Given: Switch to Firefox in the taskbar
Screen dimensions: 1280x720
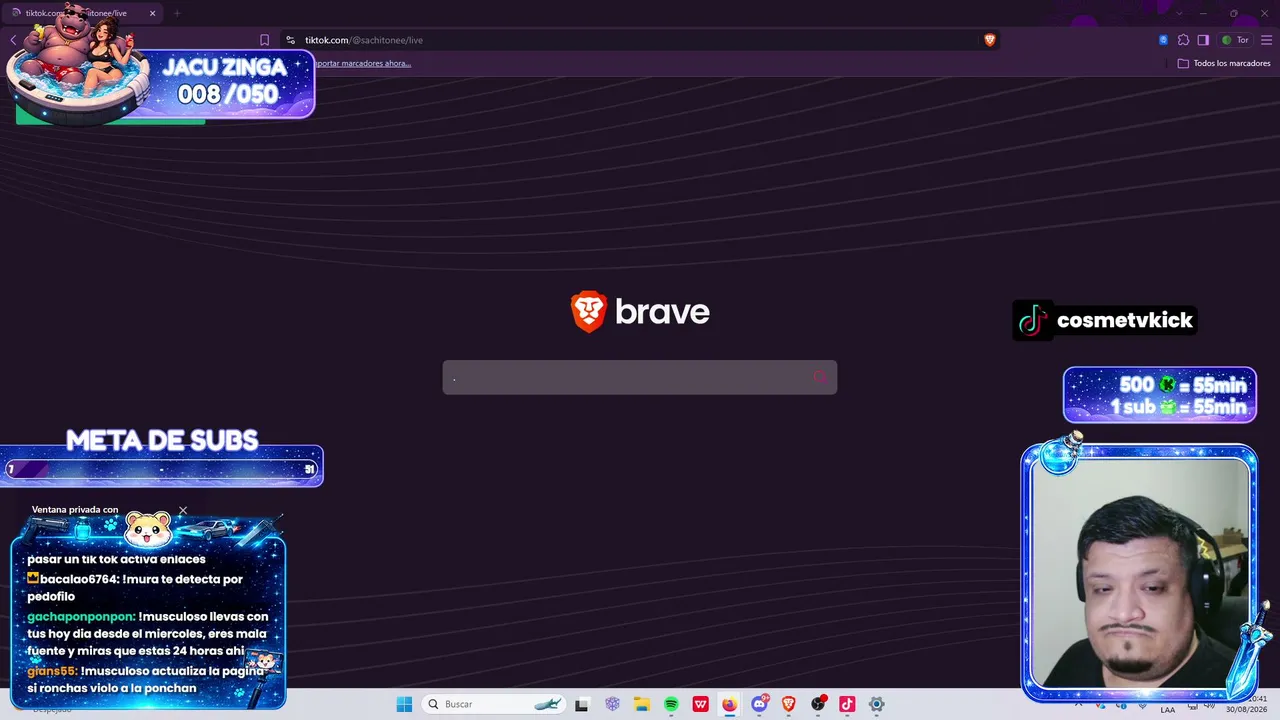Looking at the screenshot, I should 730,704.
